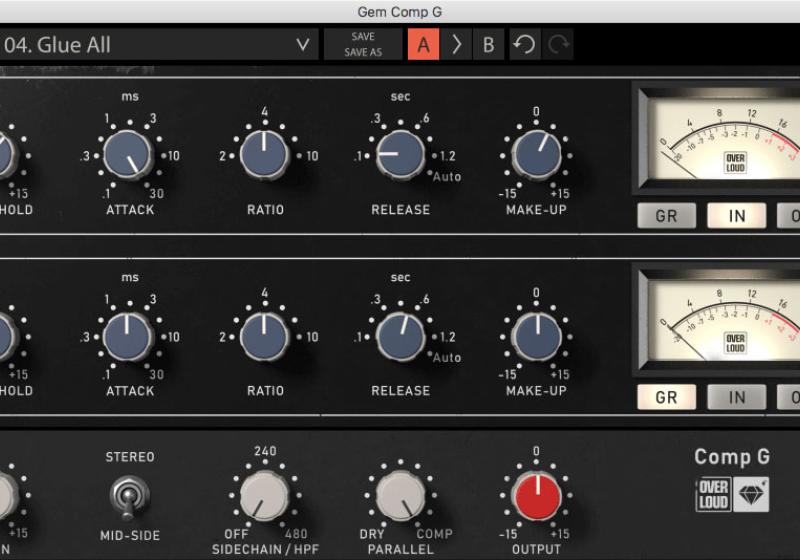Flip the Stereo / Mid-Side toggle switch
Screen dimensions: 800x560
(130, 495)
